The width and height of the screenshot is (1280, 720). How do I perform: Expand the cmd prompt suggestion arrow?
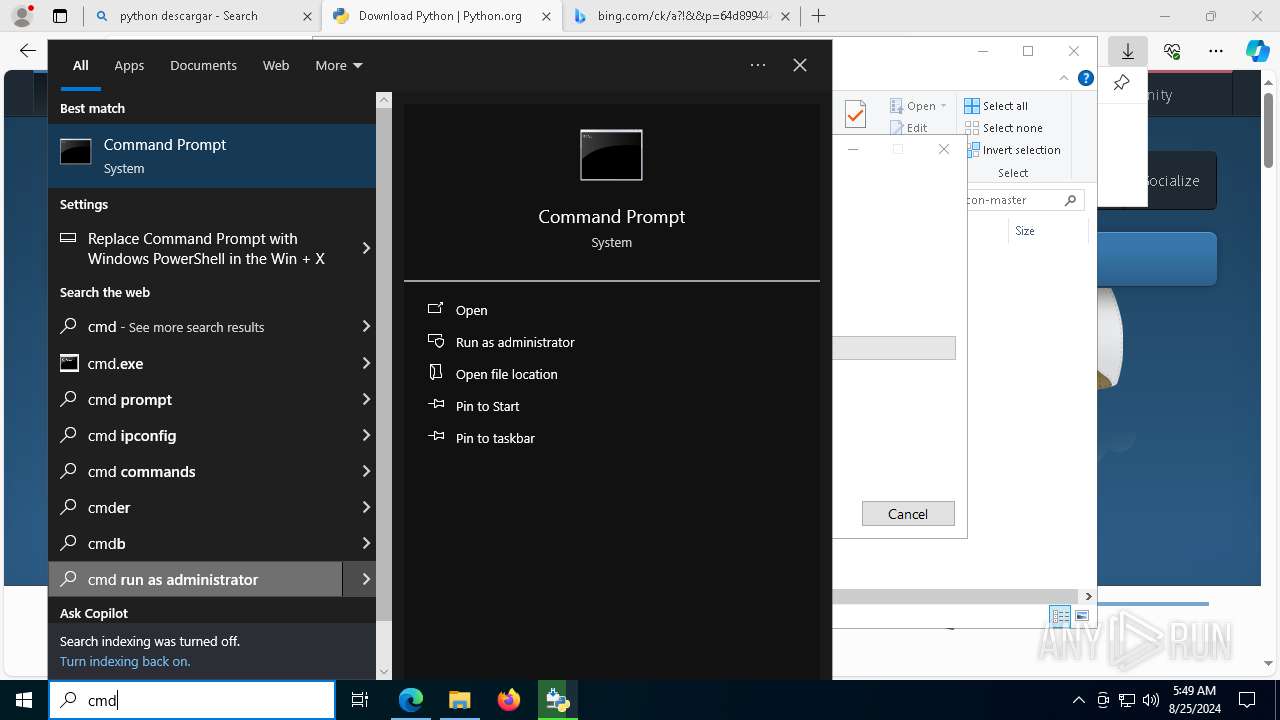[x=366, y=399]
